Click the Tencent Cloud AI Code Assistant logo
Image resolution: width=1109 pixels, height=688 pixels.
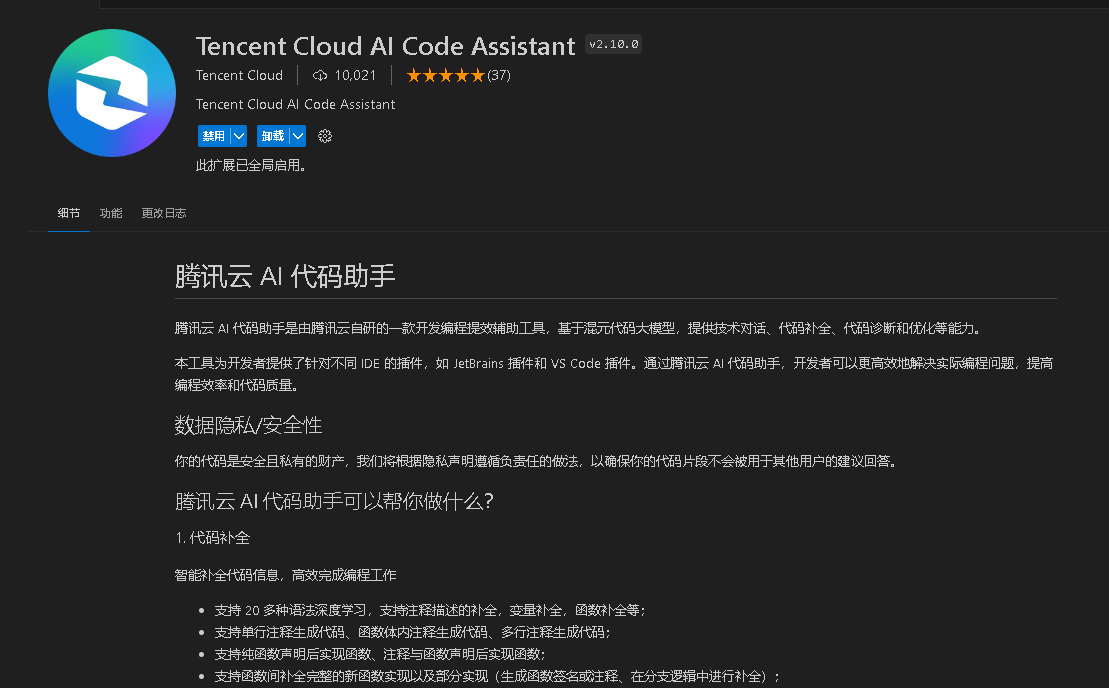(112, 93)
